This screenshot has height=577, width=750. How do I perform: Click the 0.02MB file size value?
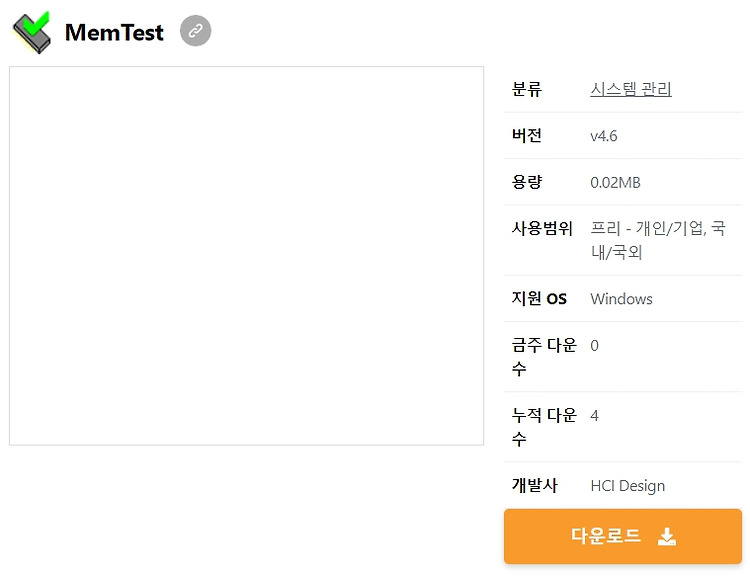[615, 182]
